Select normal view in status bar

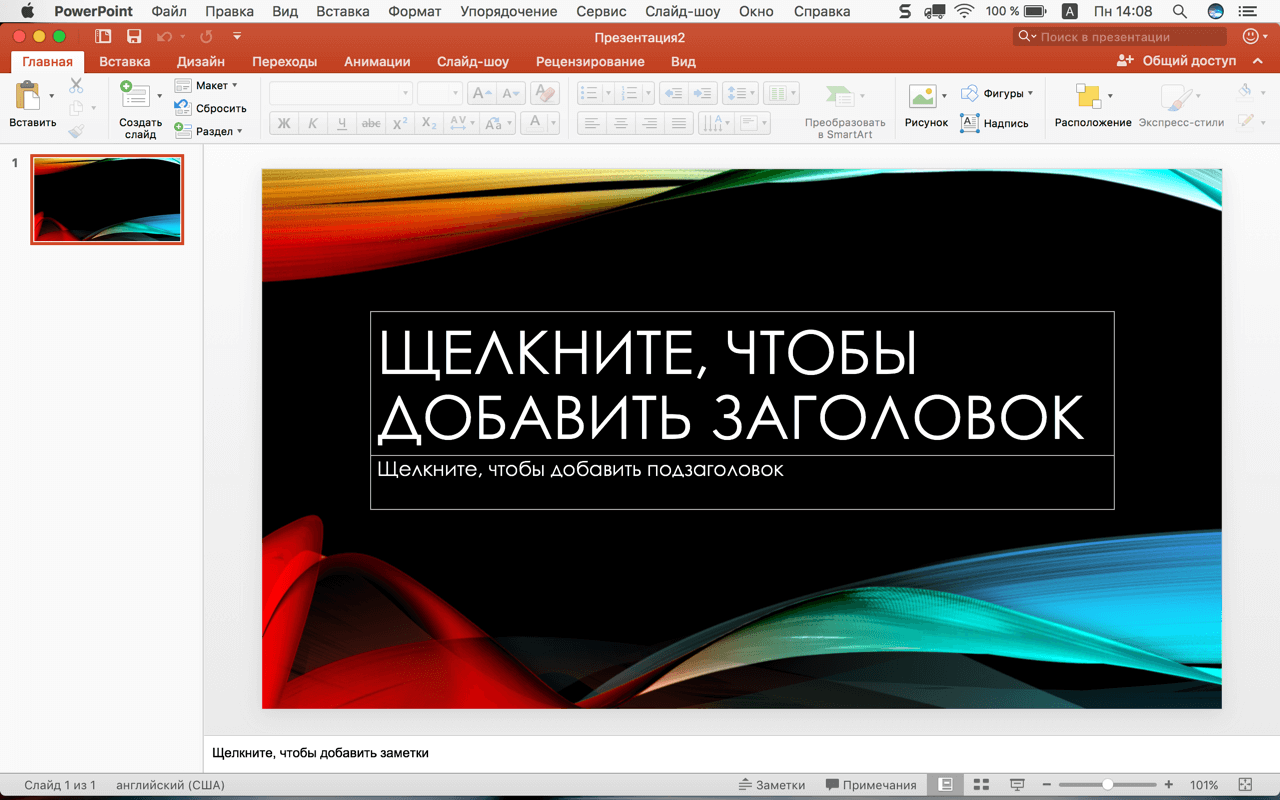[x=945, y=785]
